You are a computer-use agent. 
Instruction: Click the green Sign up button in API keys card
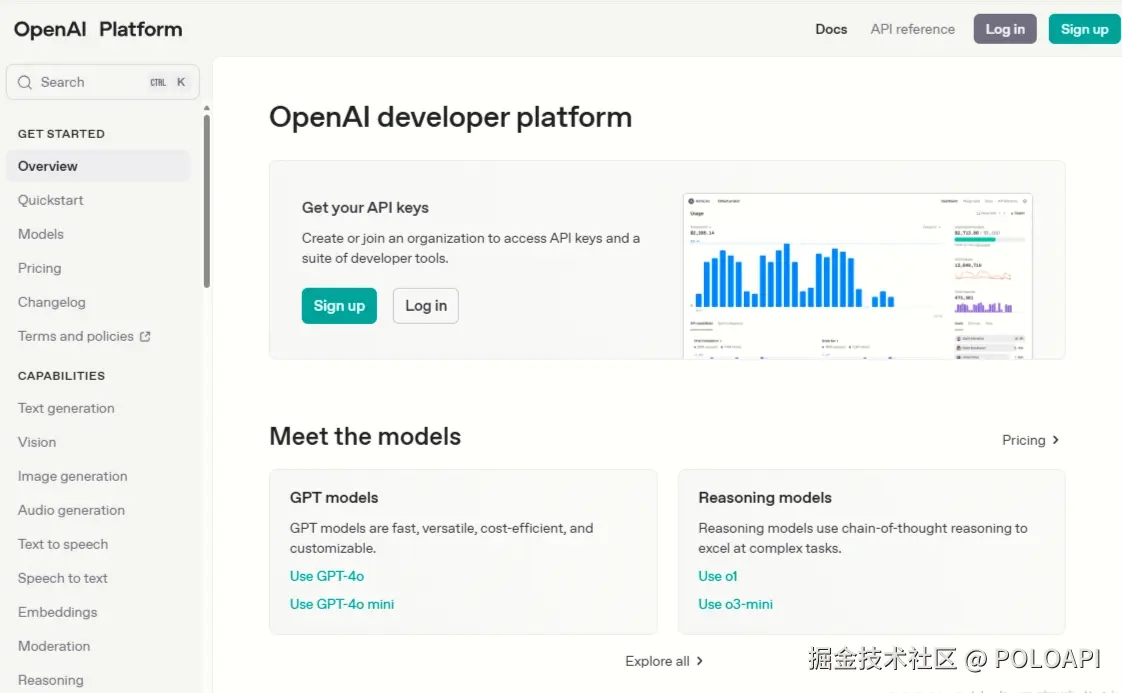click(x=339, y=306)
